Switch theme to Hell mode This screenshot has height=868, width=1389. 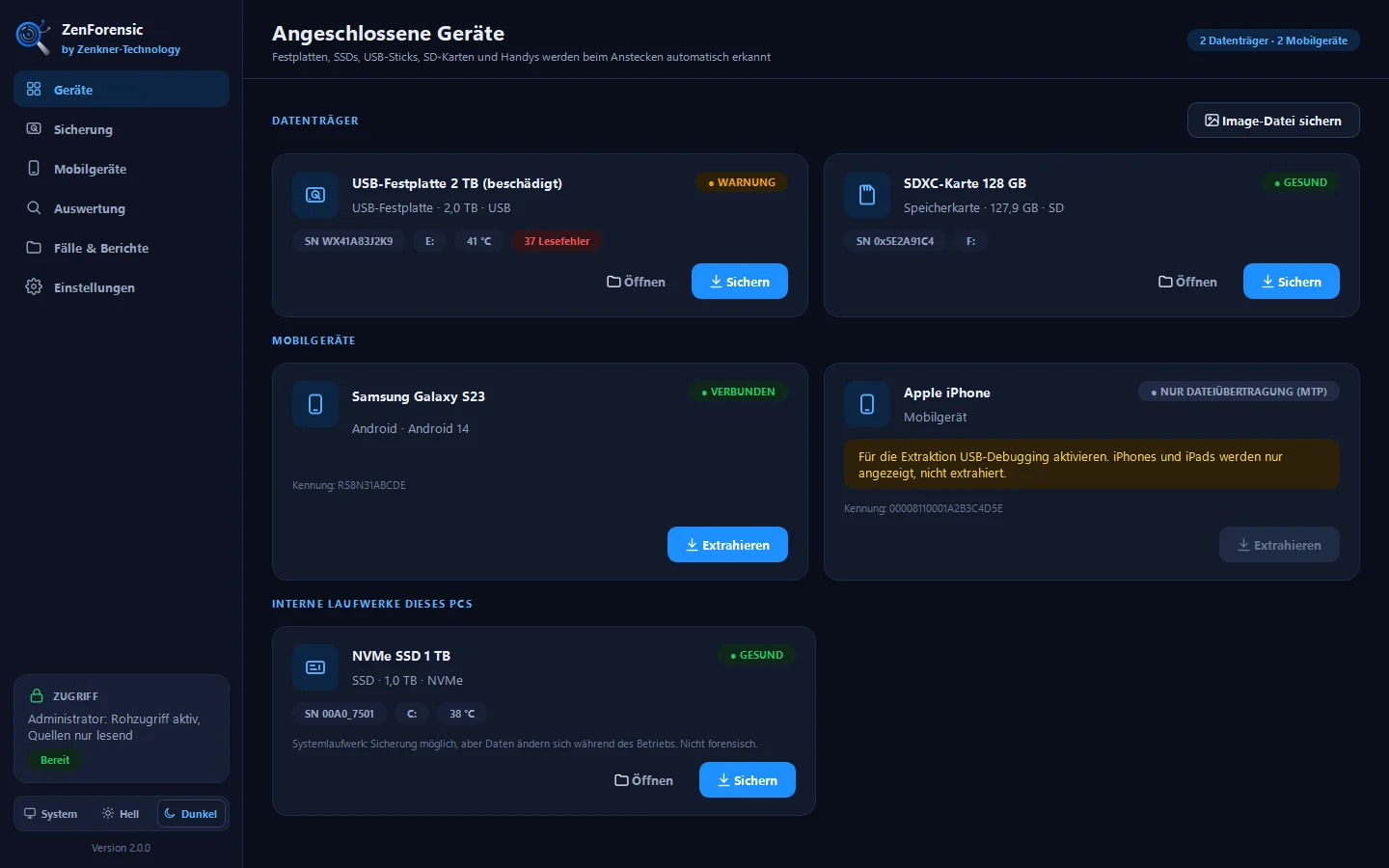(121, 814)
